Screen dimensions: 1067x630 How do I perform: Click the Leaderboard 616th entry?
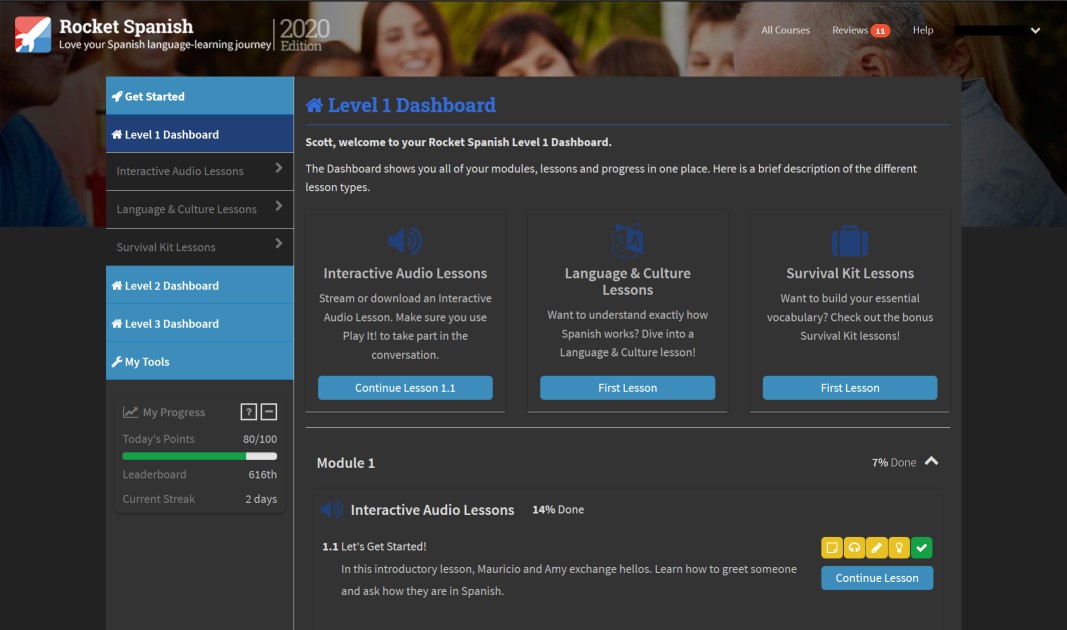[x=199, y=474]
